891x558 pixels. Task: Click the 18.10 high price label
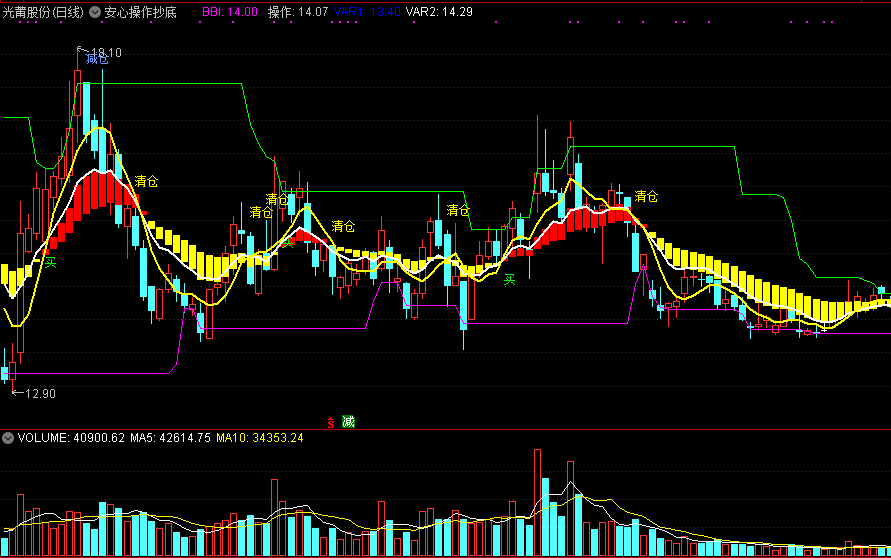[x=106, y=53]
